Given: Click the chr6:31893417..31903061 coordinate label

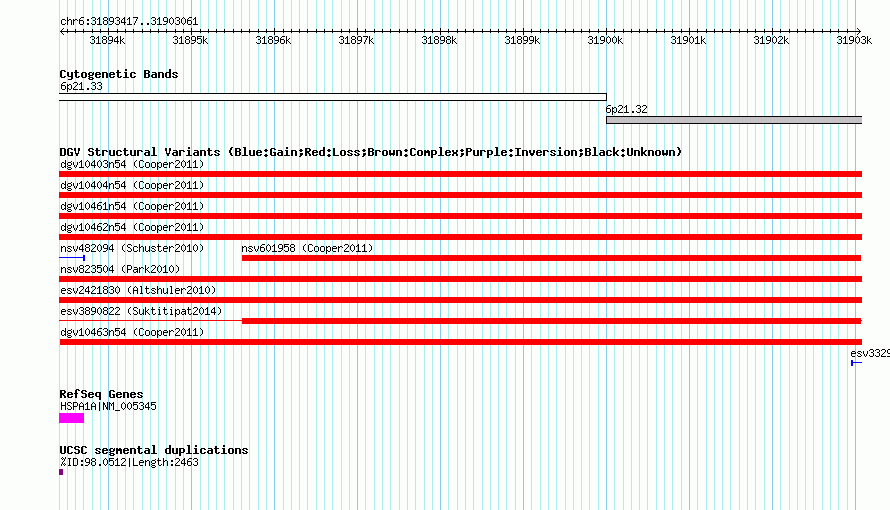Looking at the screenshot, I should 129,22.
